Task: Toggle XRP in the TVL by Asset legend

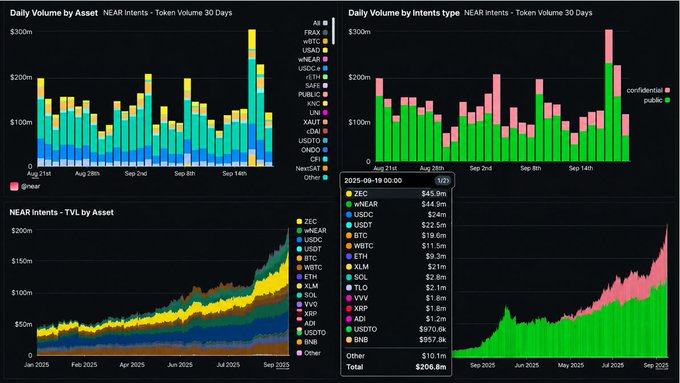Action: tap(307, 313)
